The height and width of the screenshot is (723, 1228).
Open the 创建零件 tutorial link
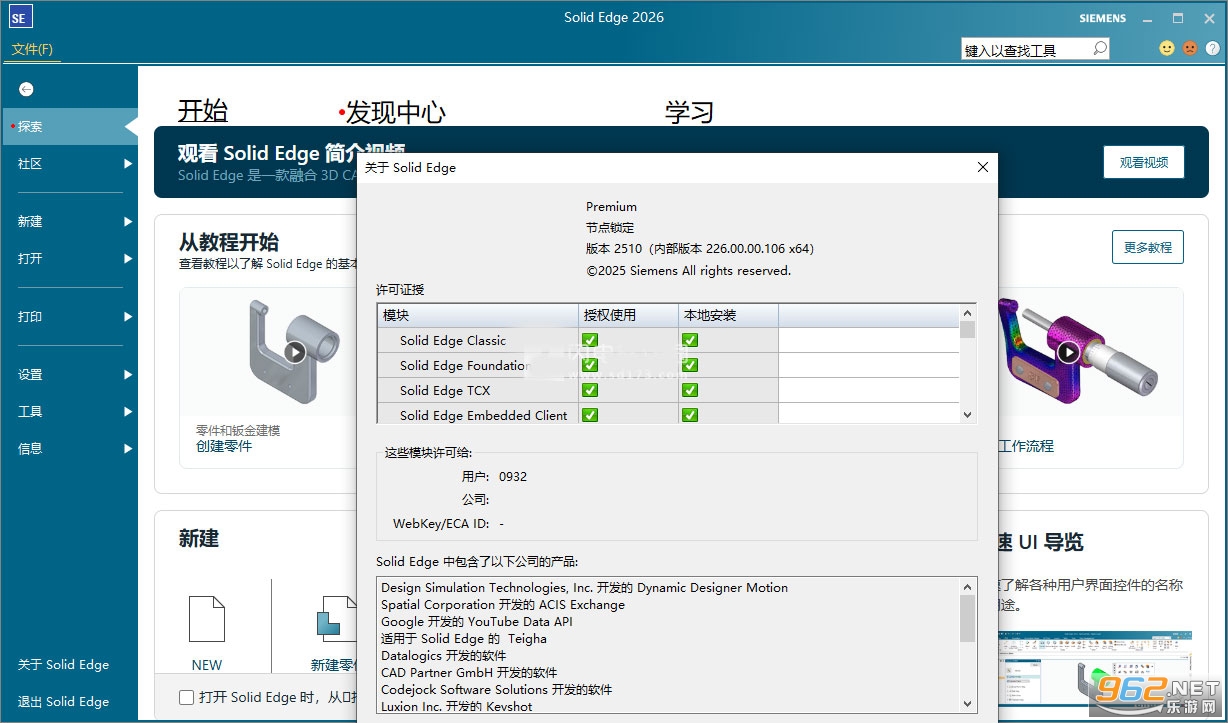pos(224,446)
